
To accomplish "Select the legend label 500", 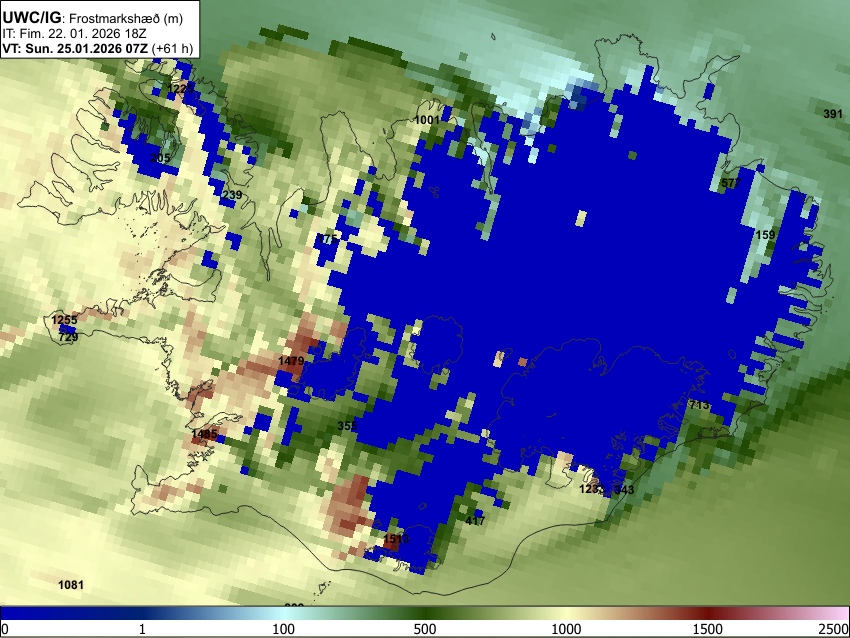I will 424,629.
